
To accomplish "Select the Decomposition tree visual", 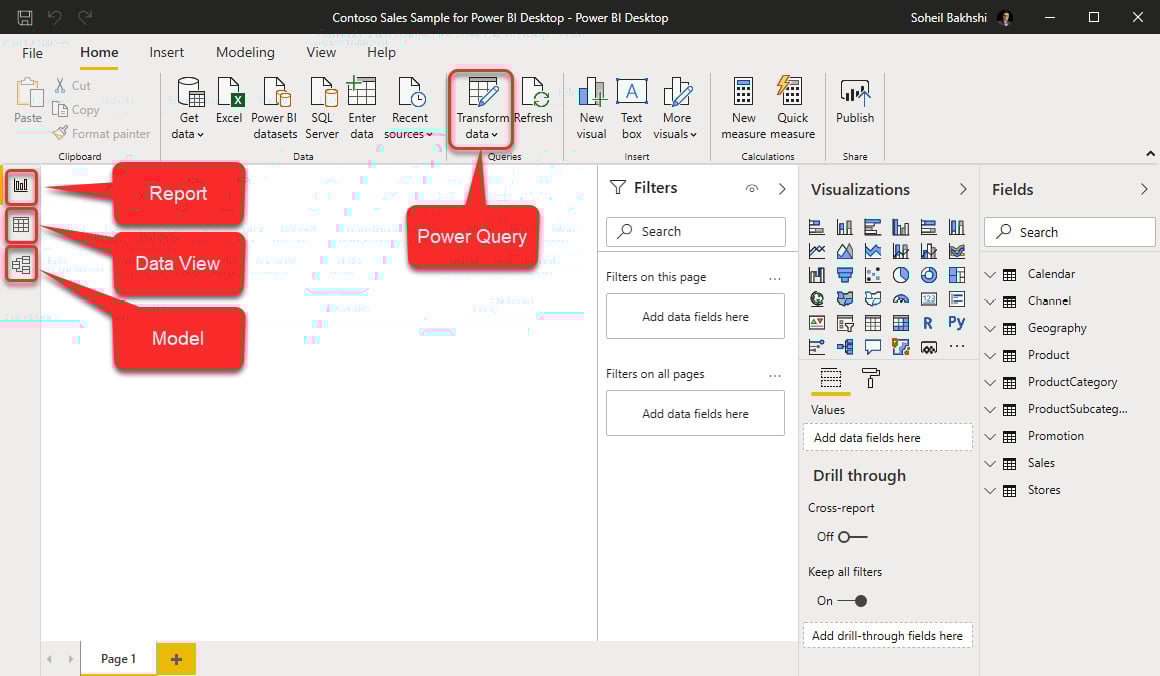I will 844,346.
